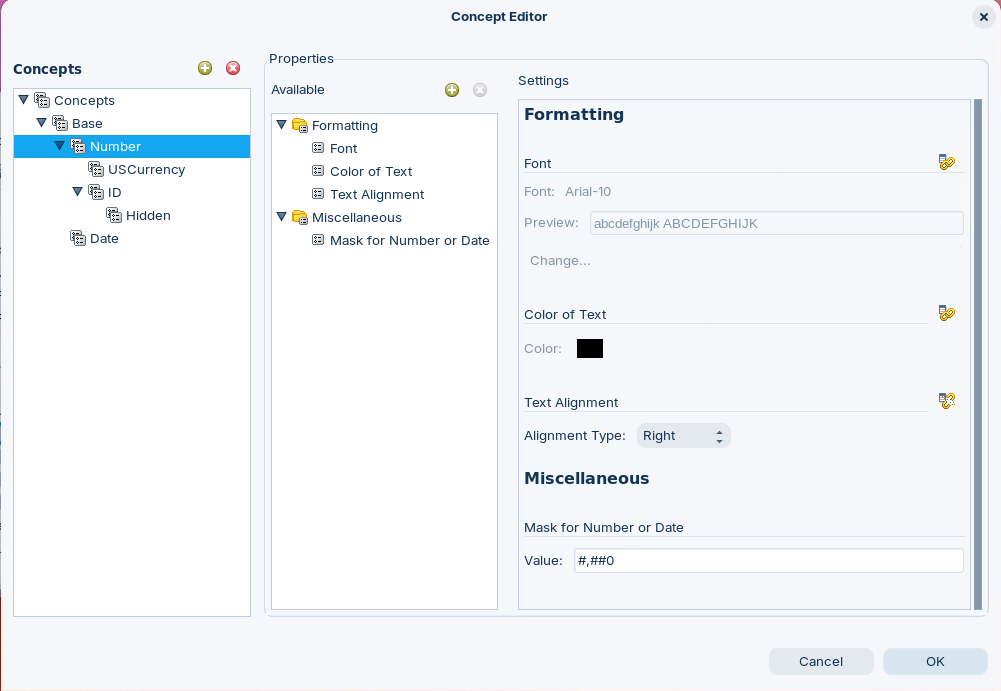Collapse the Base tree node
The height and width of the screenshot is (691, 1001).
[42, 123]
